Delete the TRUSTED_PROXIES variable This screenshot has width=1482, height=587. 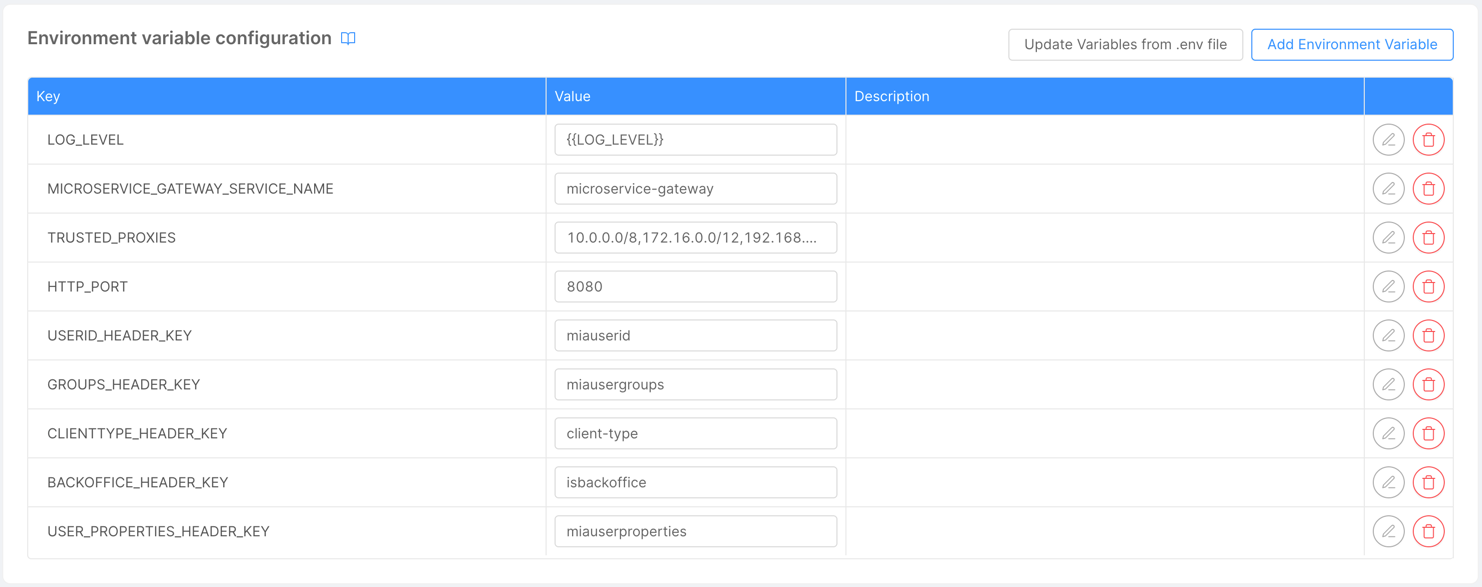coord(1428,237)
